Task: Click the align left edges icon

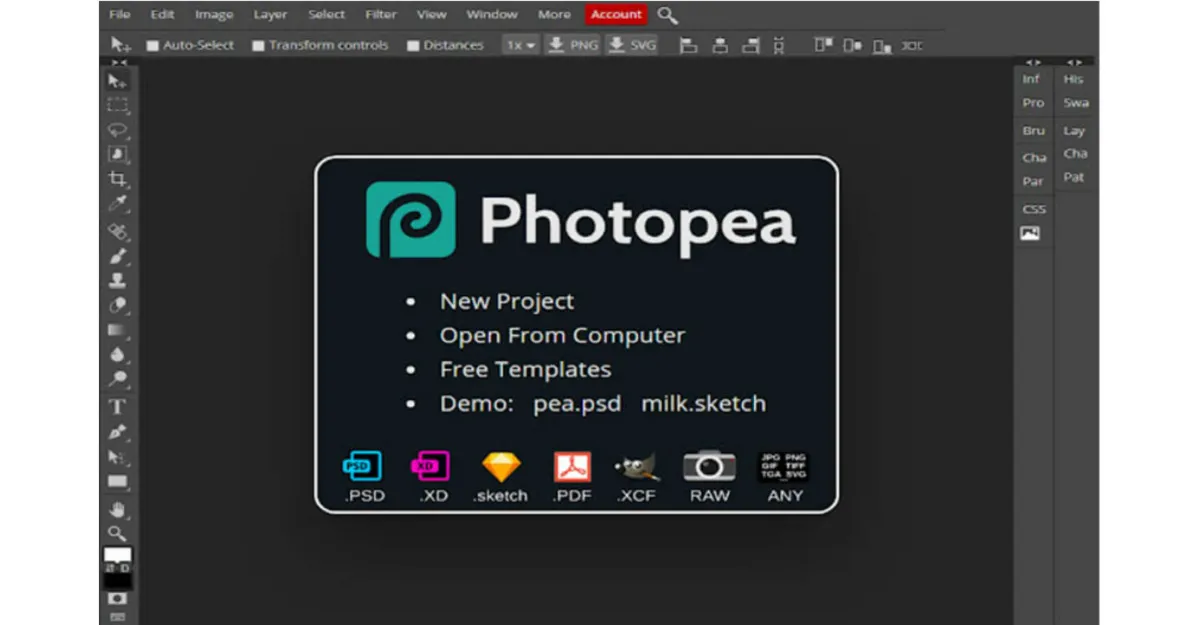Action: 688,45
